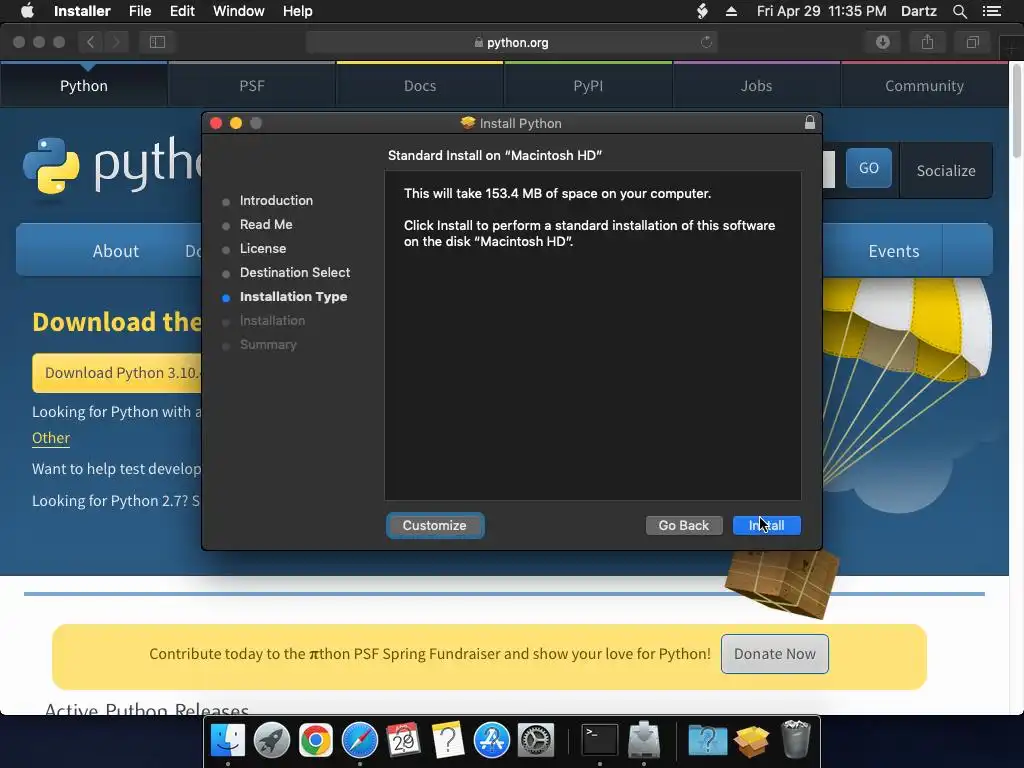Switch to the Docs site tab
This screenshot has width=1024, height=768.
pos(420,86)
